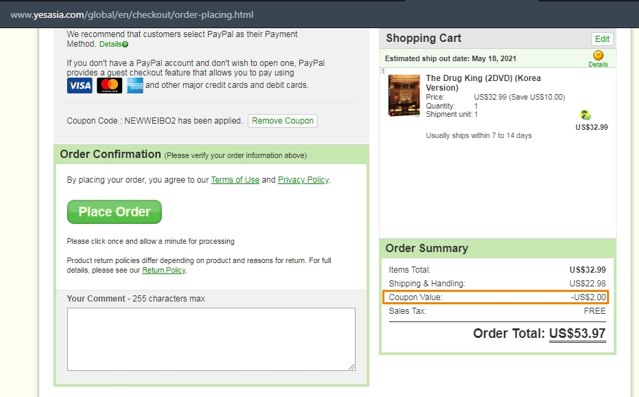Click the Visa card logo

(79, 86)
